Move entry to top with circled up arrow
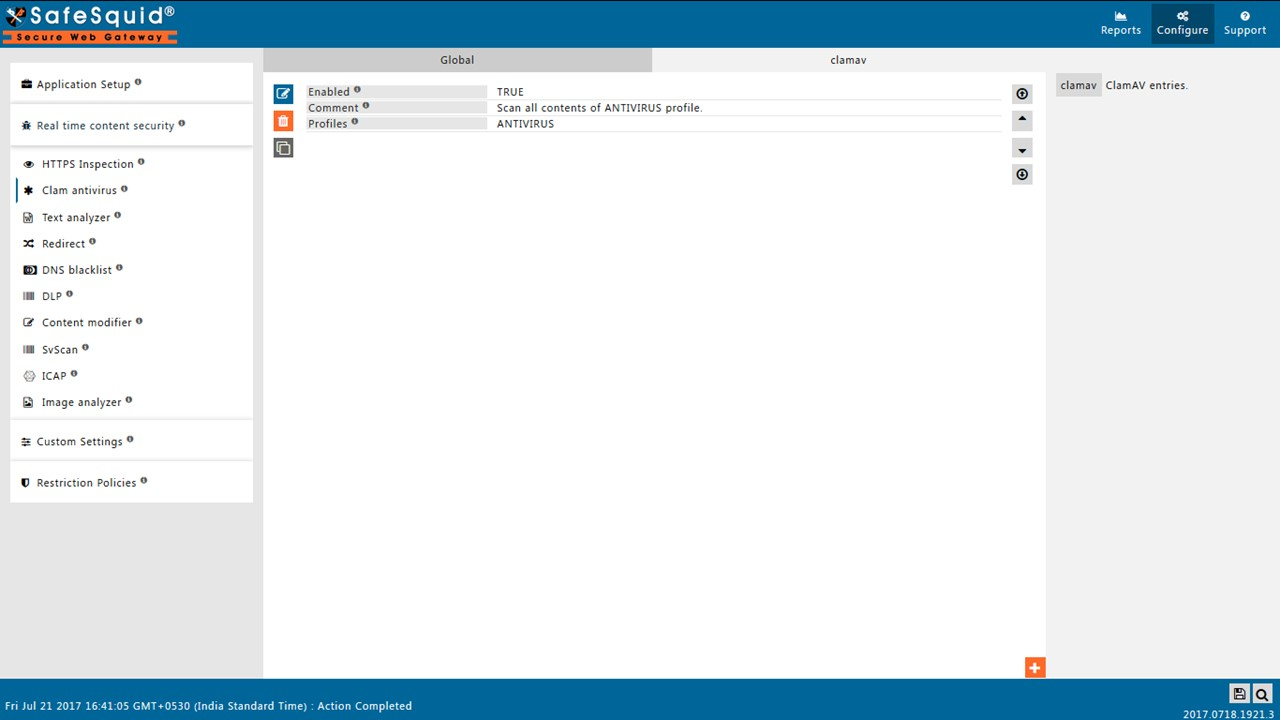 (x=1022, y=94)
